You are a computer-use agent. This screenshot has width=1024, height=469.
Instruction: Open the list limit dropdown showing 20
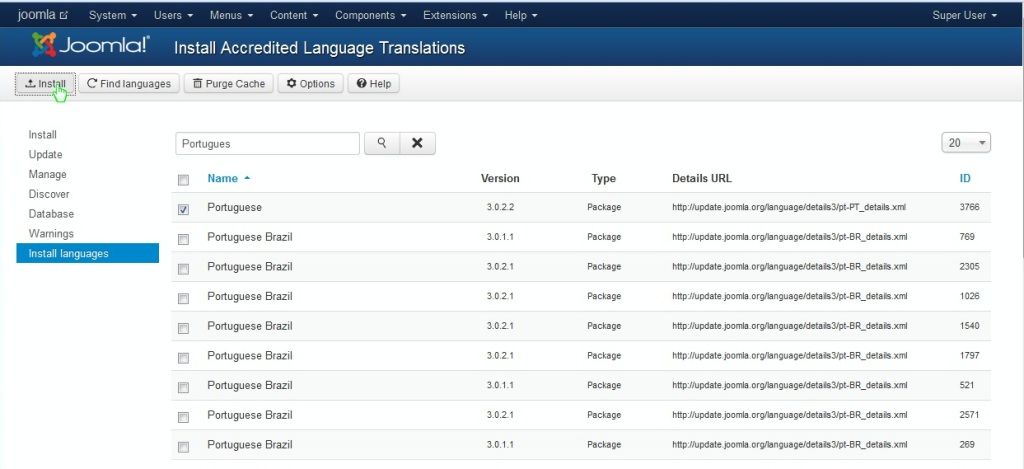point(966,142)
